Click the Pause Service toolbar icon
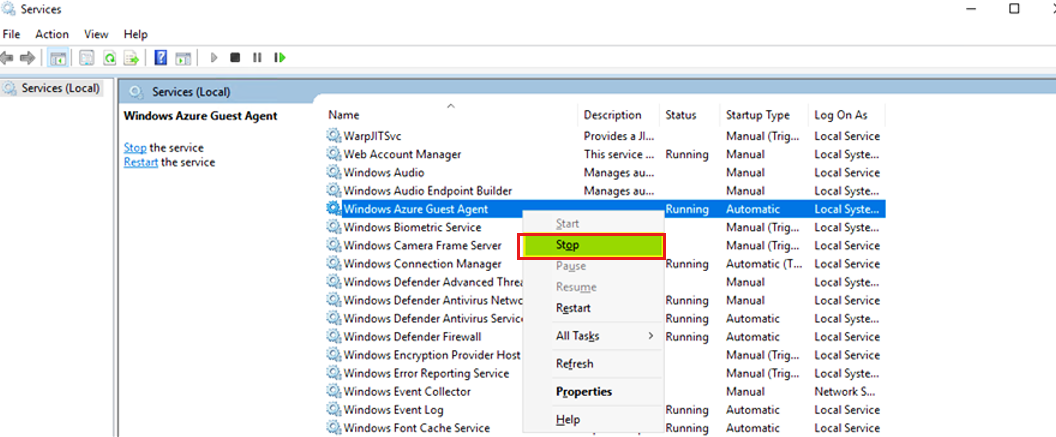 (x=257, y=58)
